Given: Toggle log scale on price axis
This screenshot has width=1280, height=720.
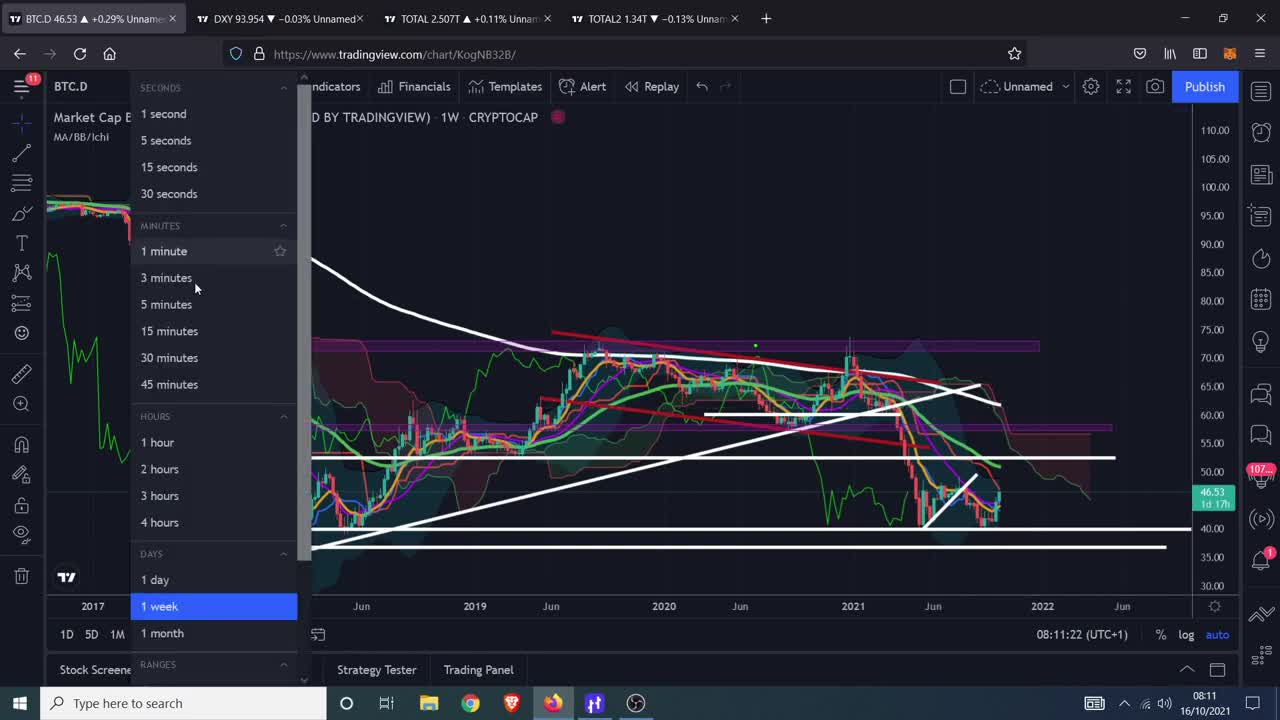Looking at the screenshot, I should pos(1186,635).
